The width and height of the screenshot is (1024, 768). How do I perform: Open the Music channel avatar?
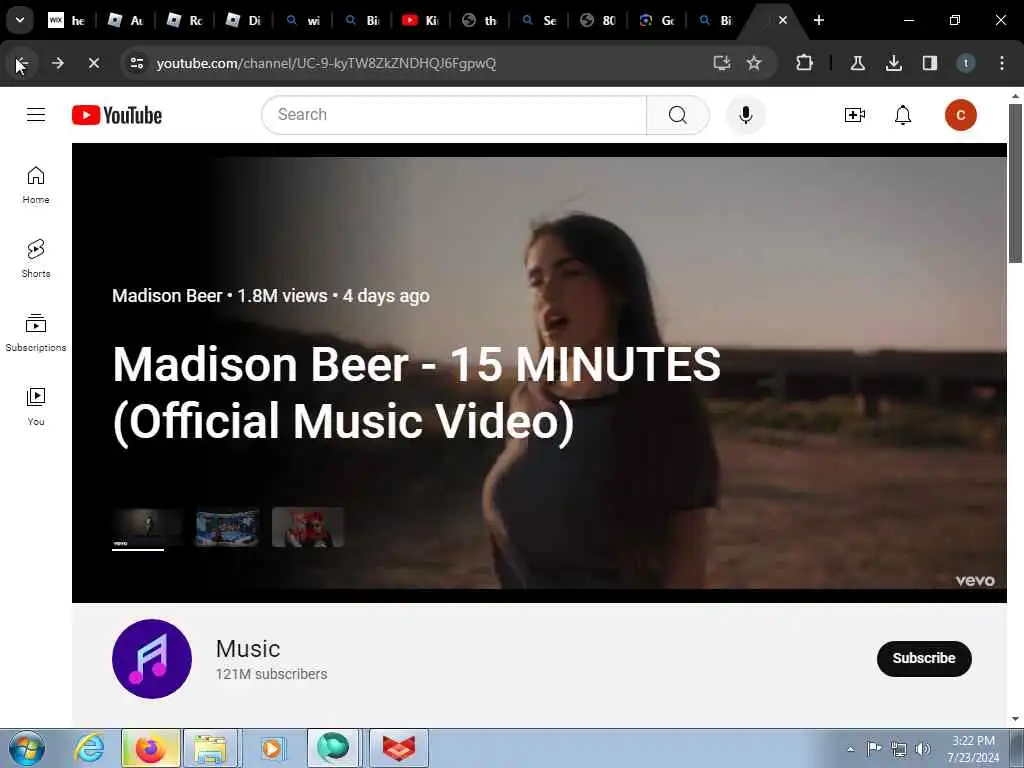click(152, 658)
